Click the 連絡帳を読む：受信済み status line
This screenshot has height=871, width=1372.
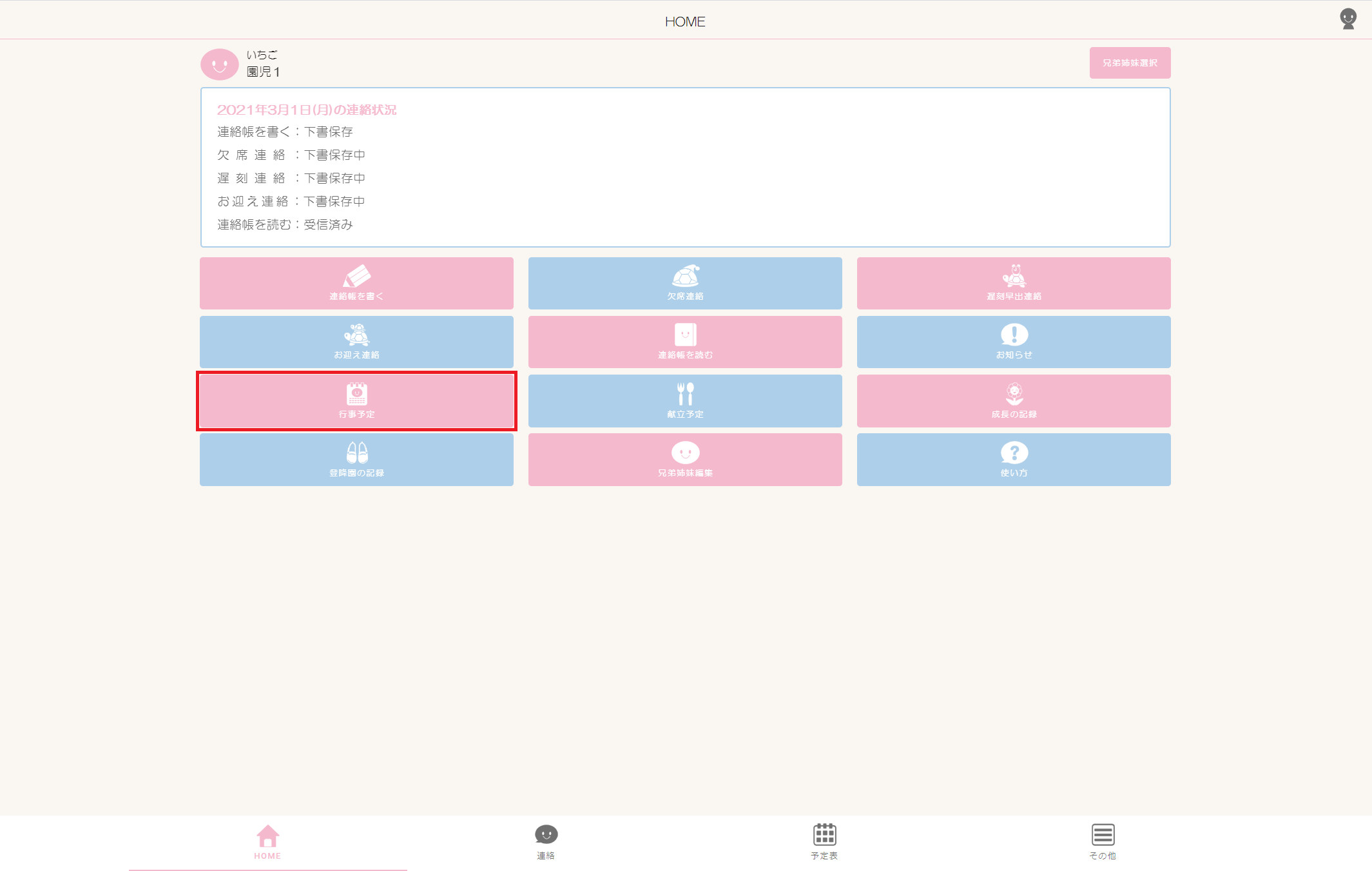click(x=285, y=224)
